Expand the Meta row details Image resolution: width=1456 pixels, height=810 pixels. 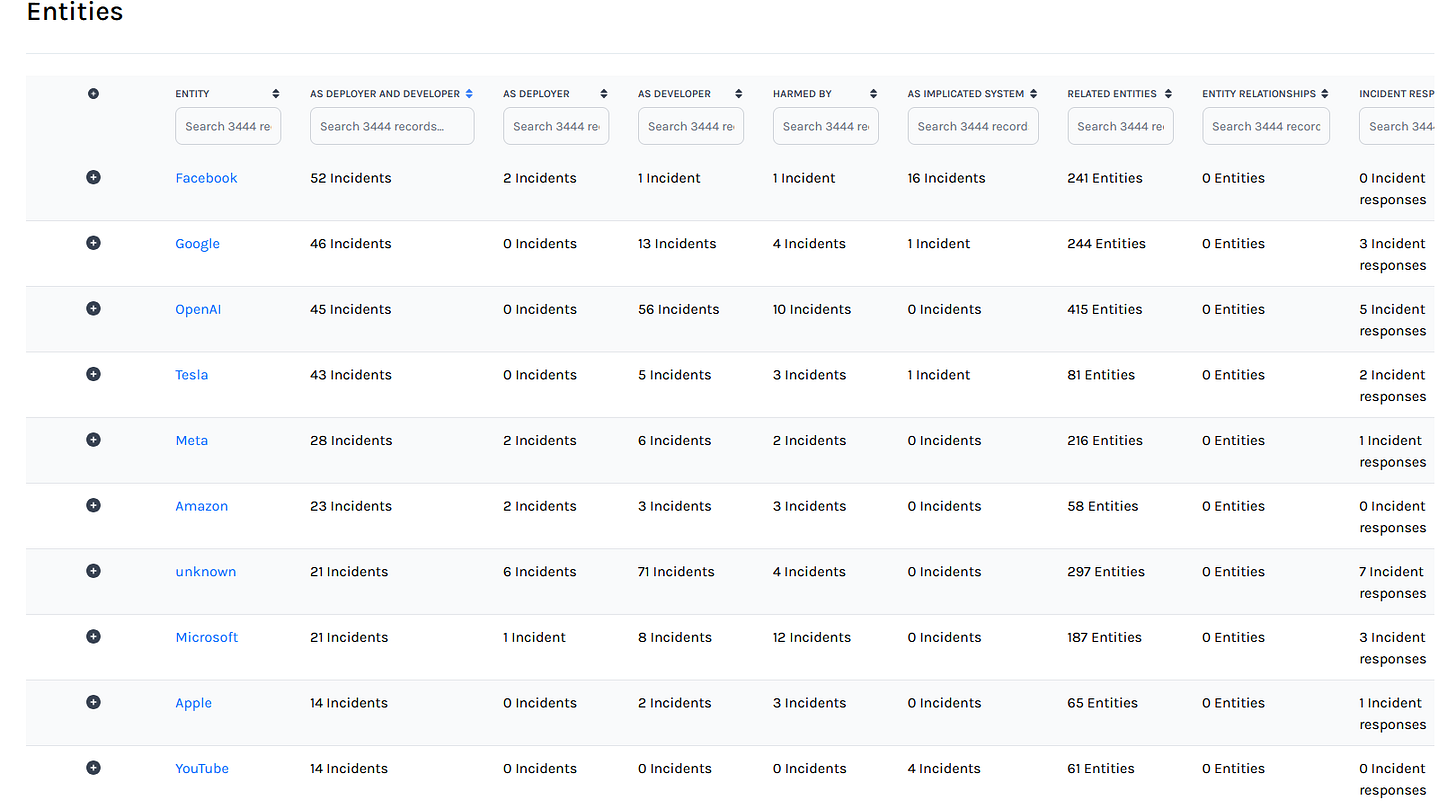pyautogui.click(x=93, y=440)
